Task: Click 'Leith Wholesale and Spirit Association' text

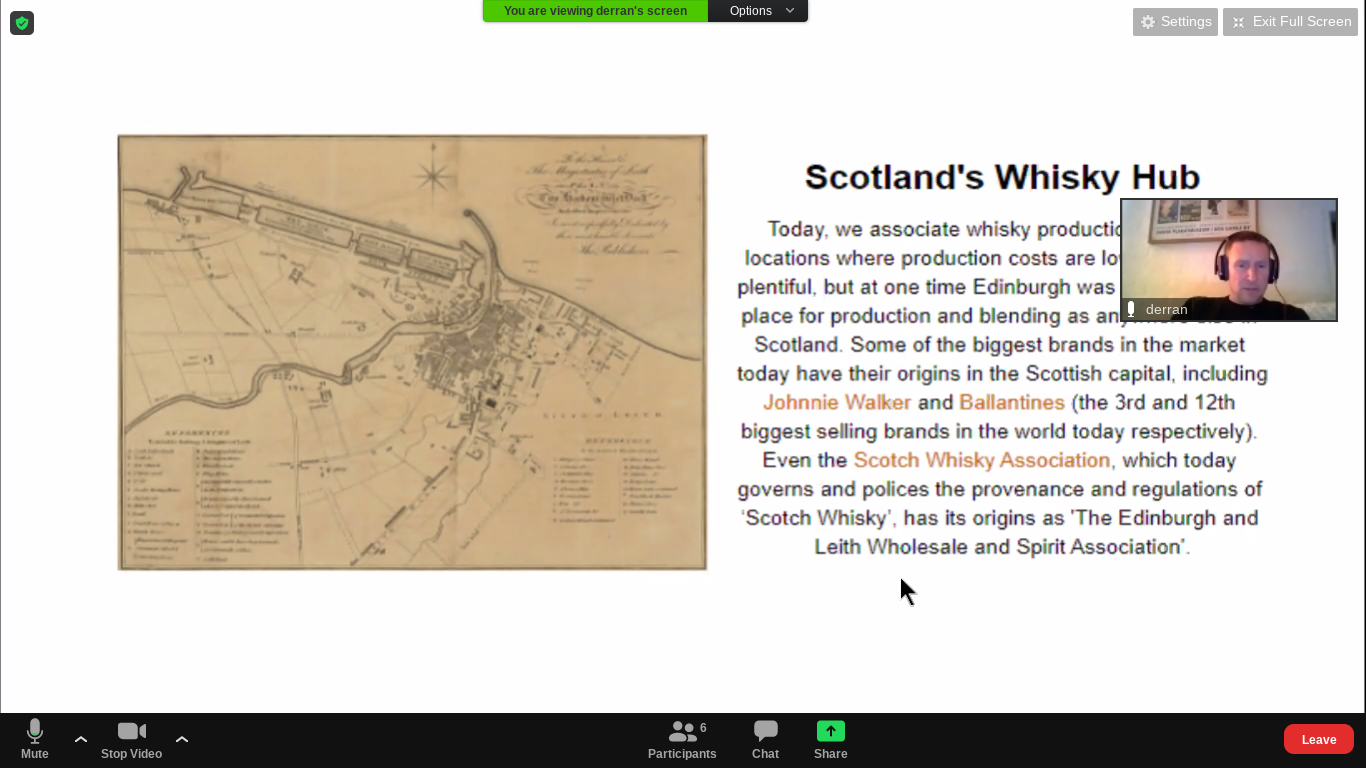Action: click(x=998, y=547)
